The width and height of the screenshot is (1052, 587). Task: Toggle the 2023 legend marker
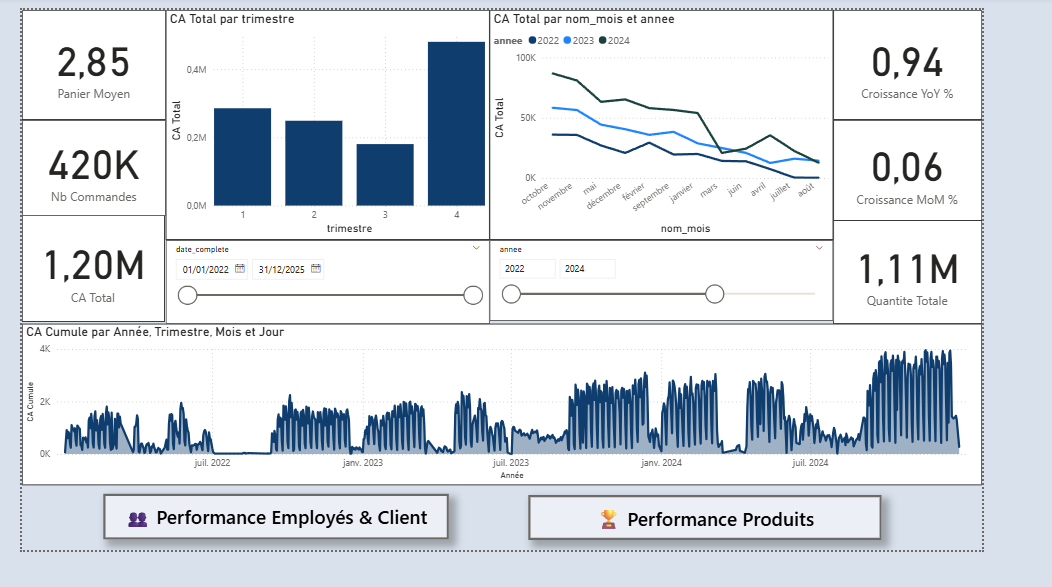tap(568, 40)
